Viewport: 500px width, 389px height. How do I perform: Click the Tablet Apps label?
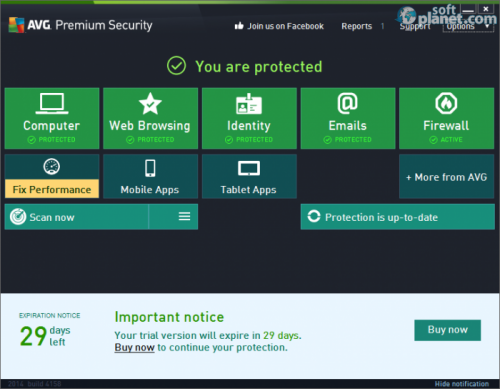point(248,190)
